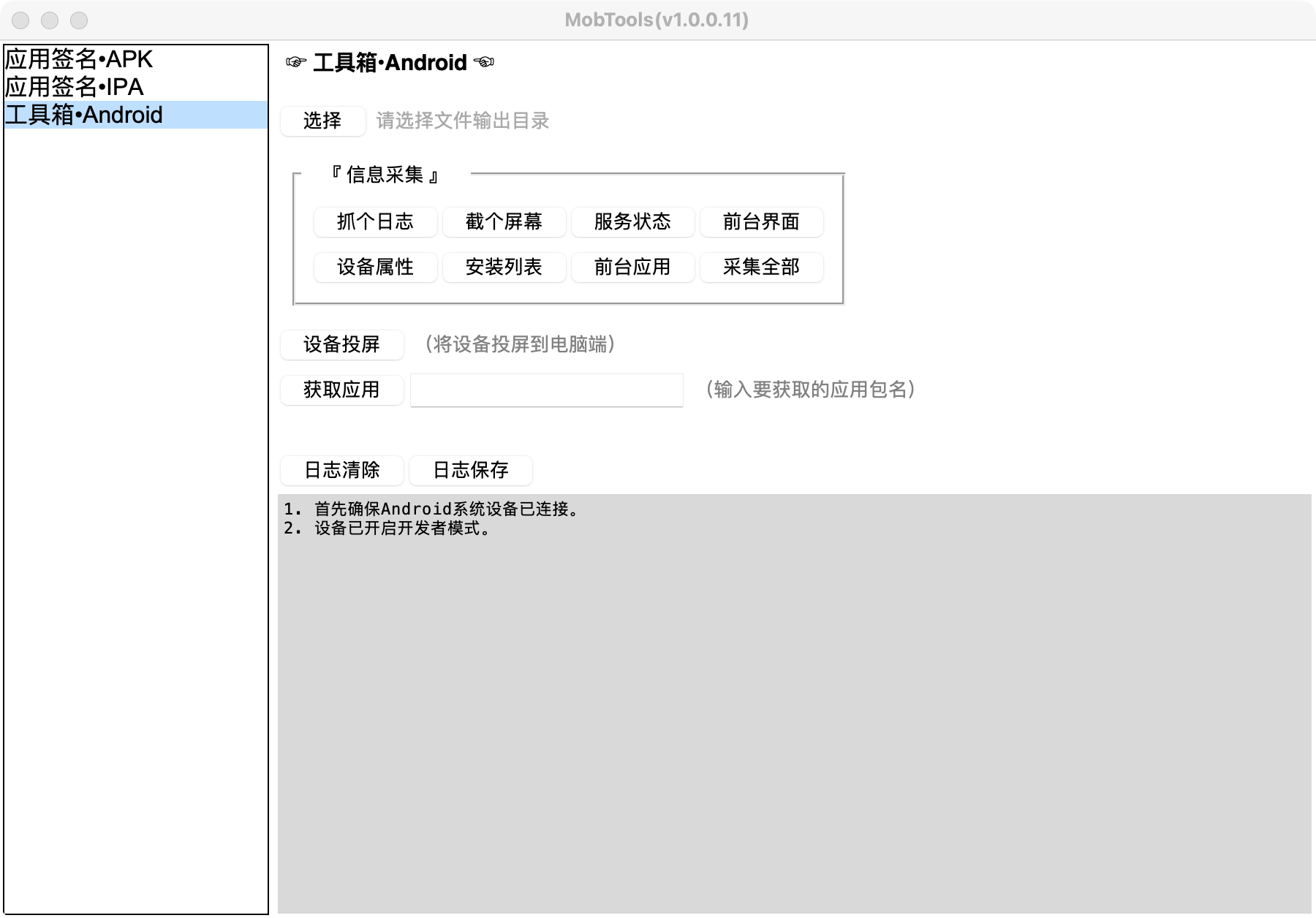This screenshot has height=918, width=1316.
Task: Click the 截个屏幕 screenshot button
Action: click(x=504, y=221)
